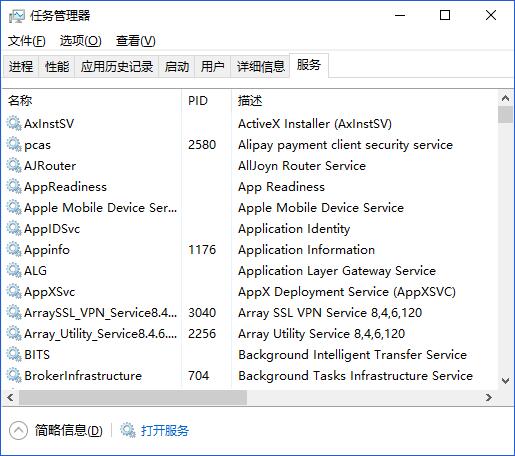515x456 pixels.
Task: Click the vertical scrollbar down arrow
Action: 505,380
